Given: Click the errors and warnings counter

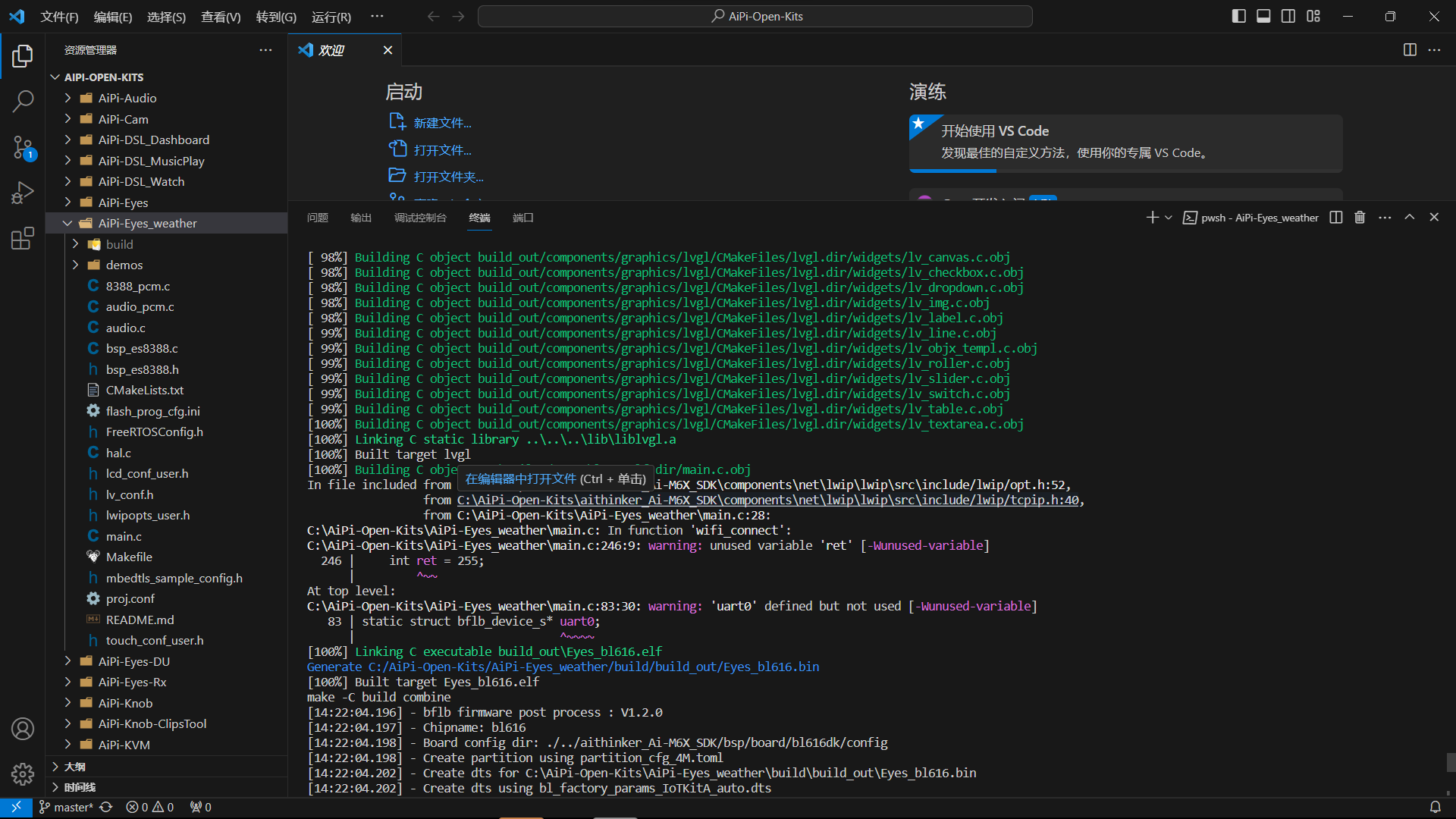Looking at the screenshot, I should (149, 808).
